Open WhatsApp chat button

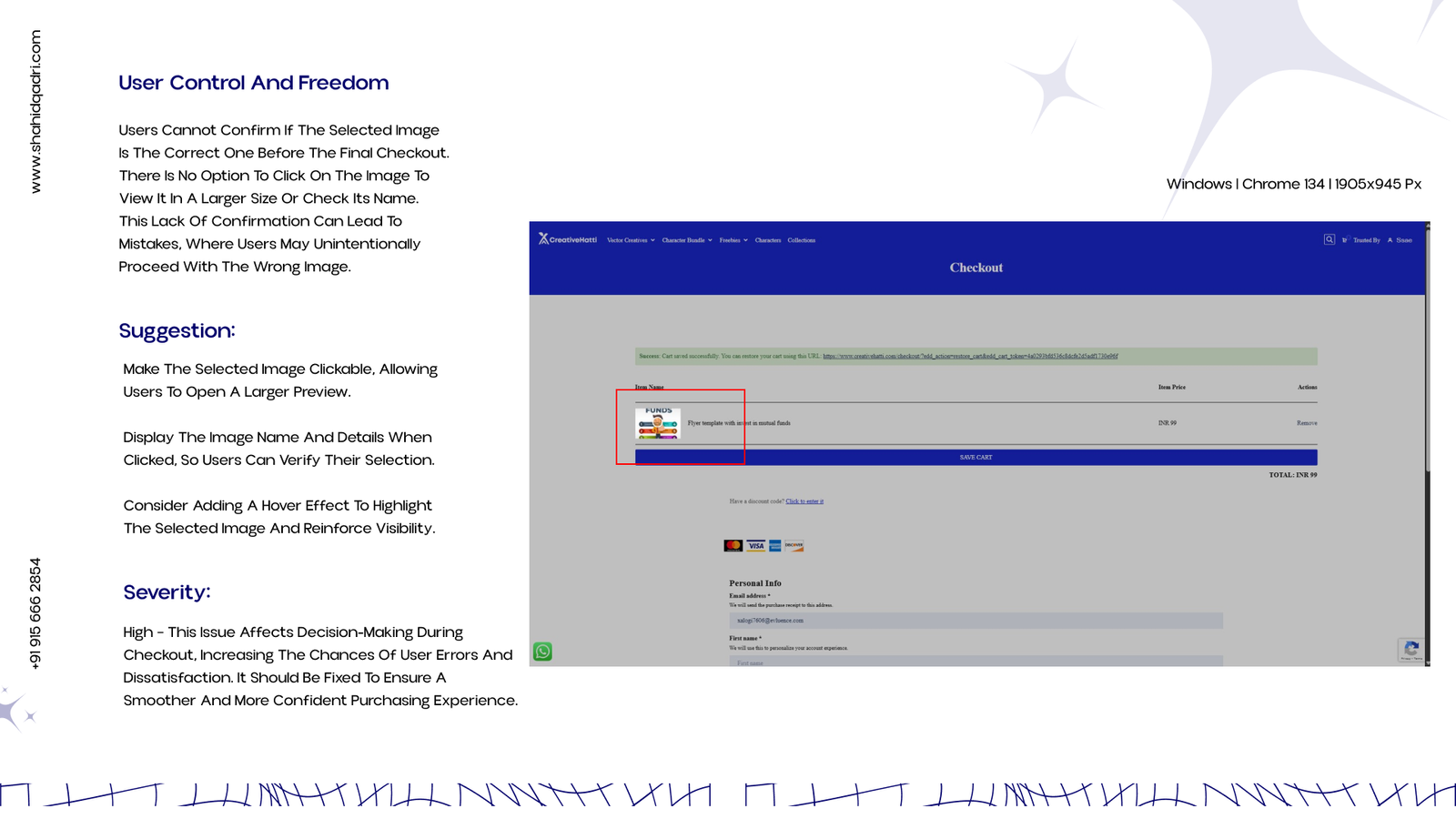(x=542, y=652)
